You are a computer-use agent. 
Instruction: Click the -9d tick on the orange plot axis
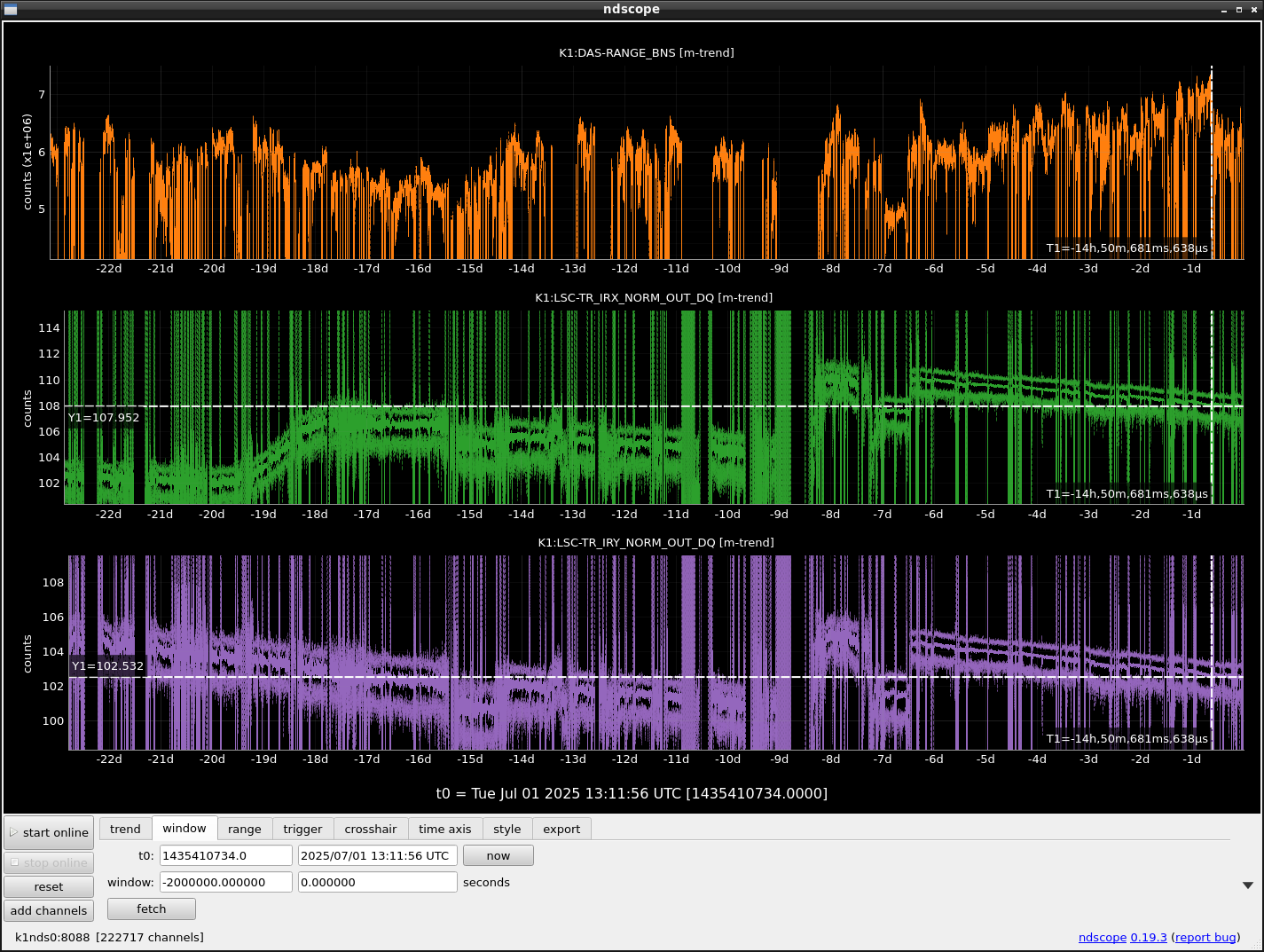tap(779, 268)
